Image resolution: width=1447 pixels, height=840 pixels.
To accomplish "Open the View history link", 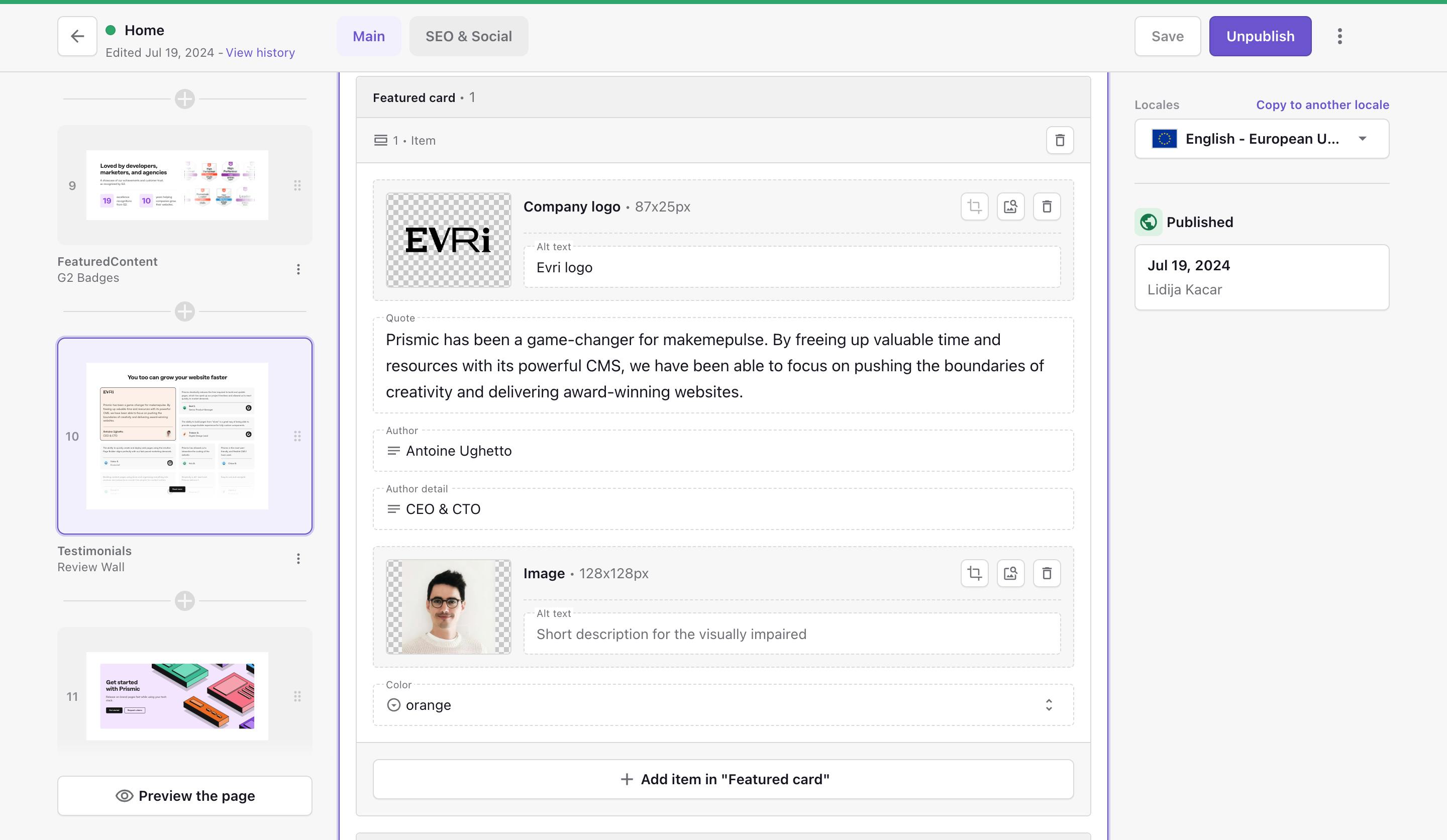I will (260, 53).
